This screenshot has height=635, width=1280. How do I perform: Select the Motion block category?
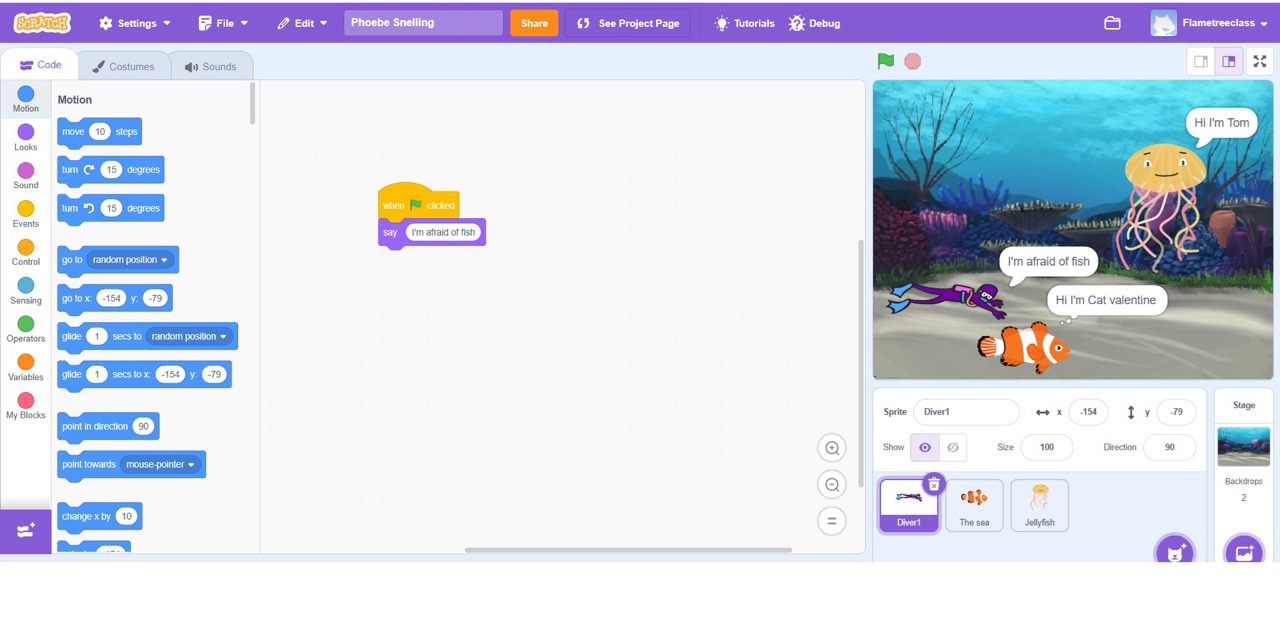(26, 99)
